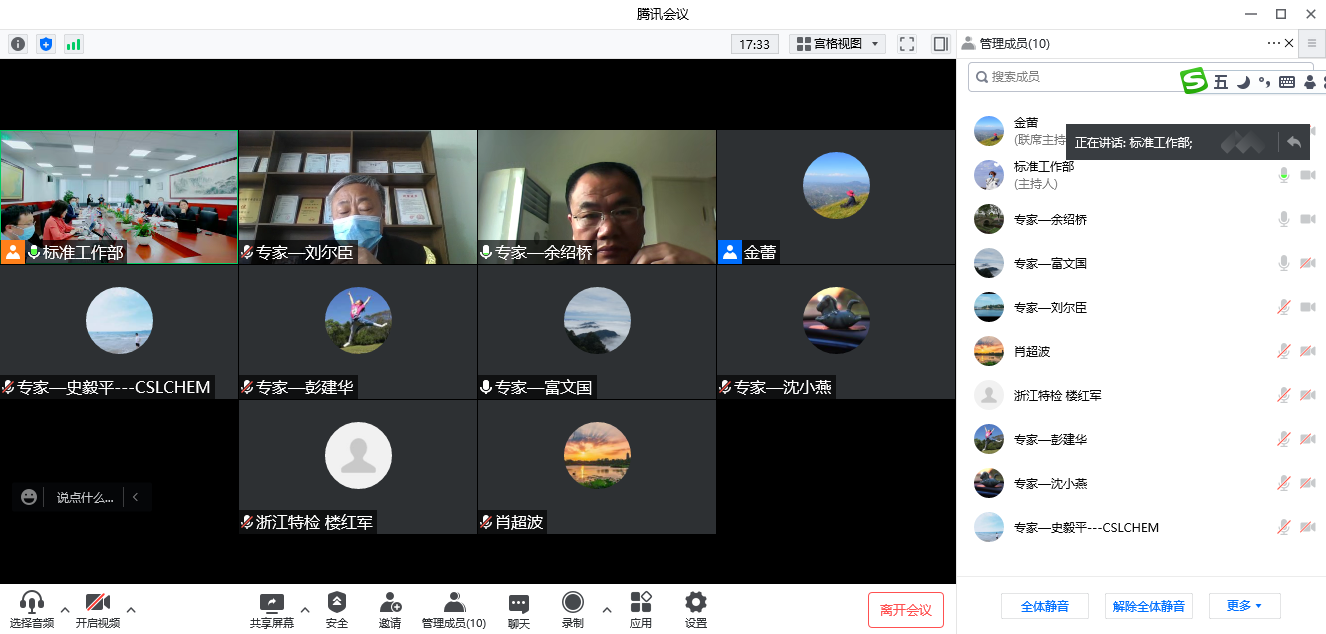Open the 聊天 chat icon
Image resolution: width=1326 pixels, height=634 pixels.
coord(518,603)
